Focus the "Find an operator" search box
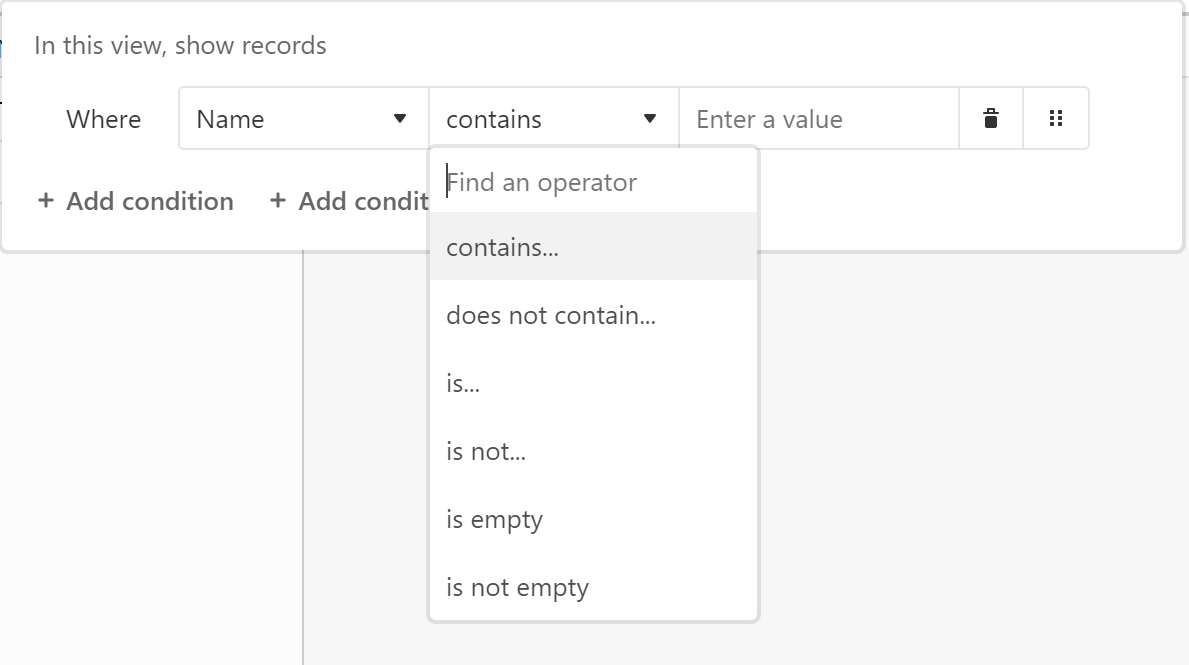 (x=593, y=182)
